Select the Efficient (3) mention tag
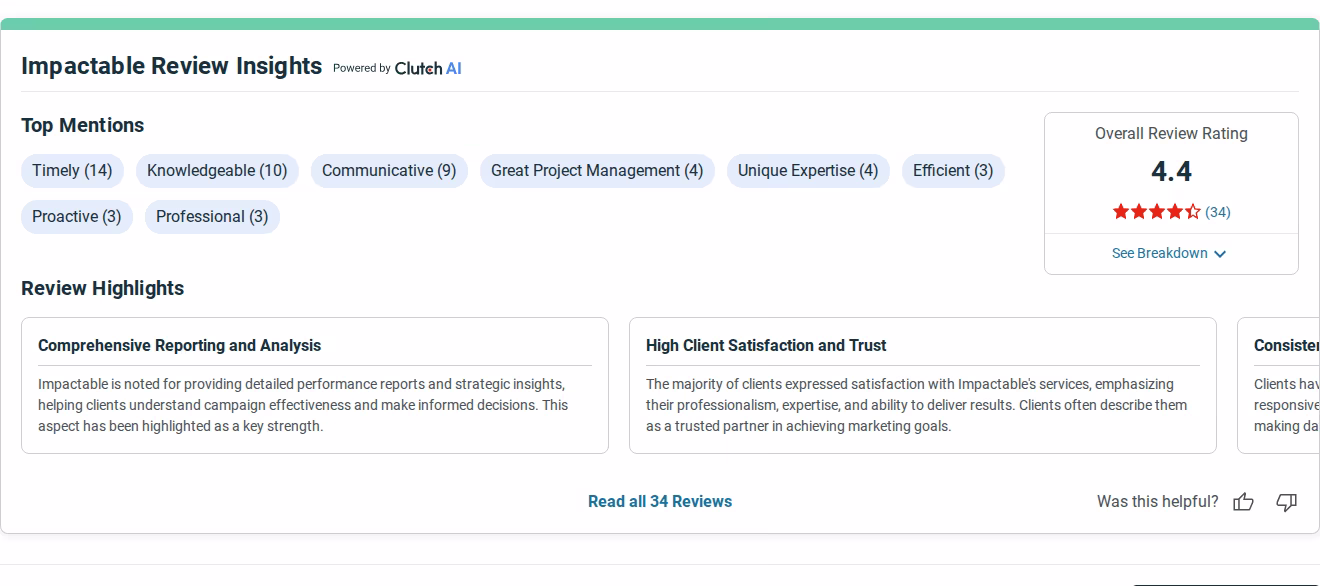 click(953, 171)
